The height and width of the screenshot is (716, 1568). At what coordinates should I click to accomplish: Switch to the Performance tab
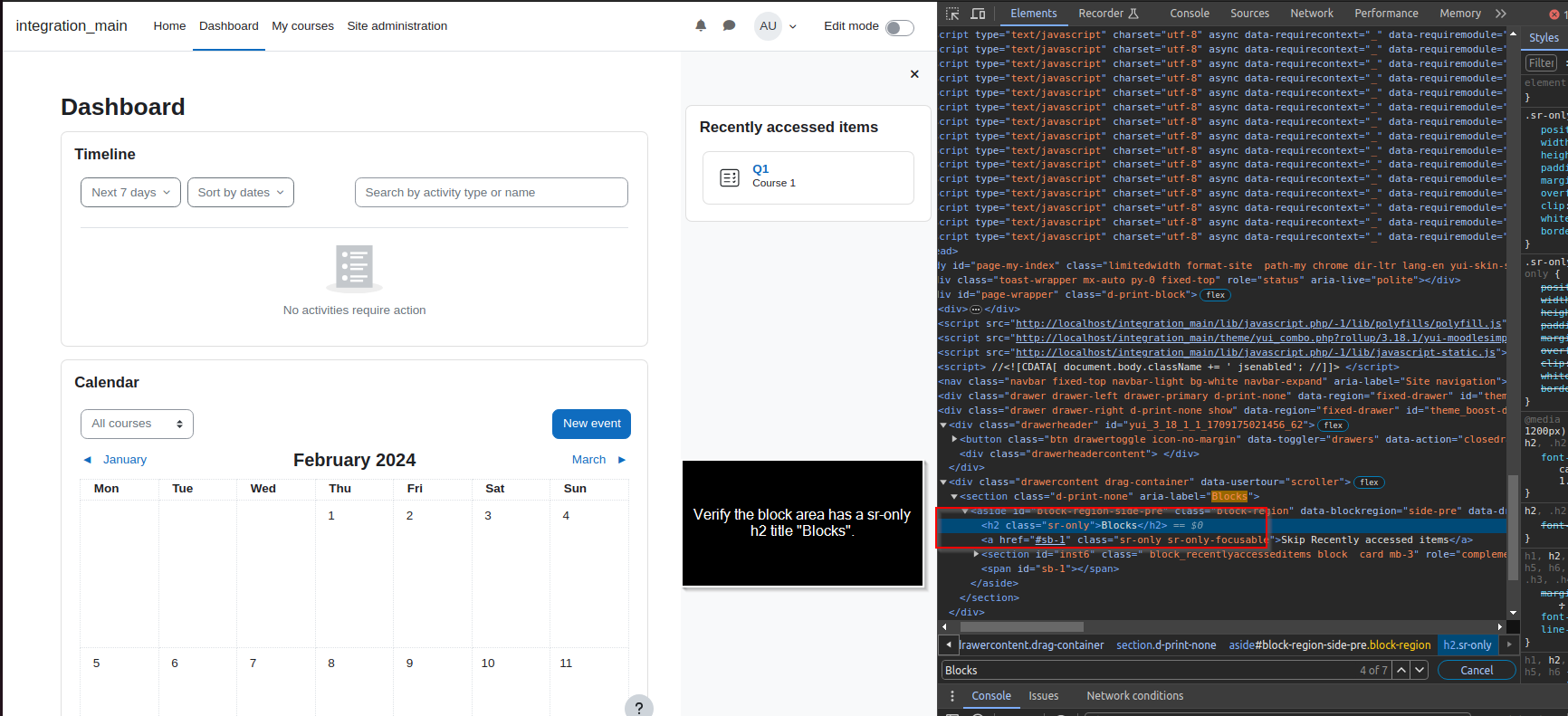(1386, 14)
